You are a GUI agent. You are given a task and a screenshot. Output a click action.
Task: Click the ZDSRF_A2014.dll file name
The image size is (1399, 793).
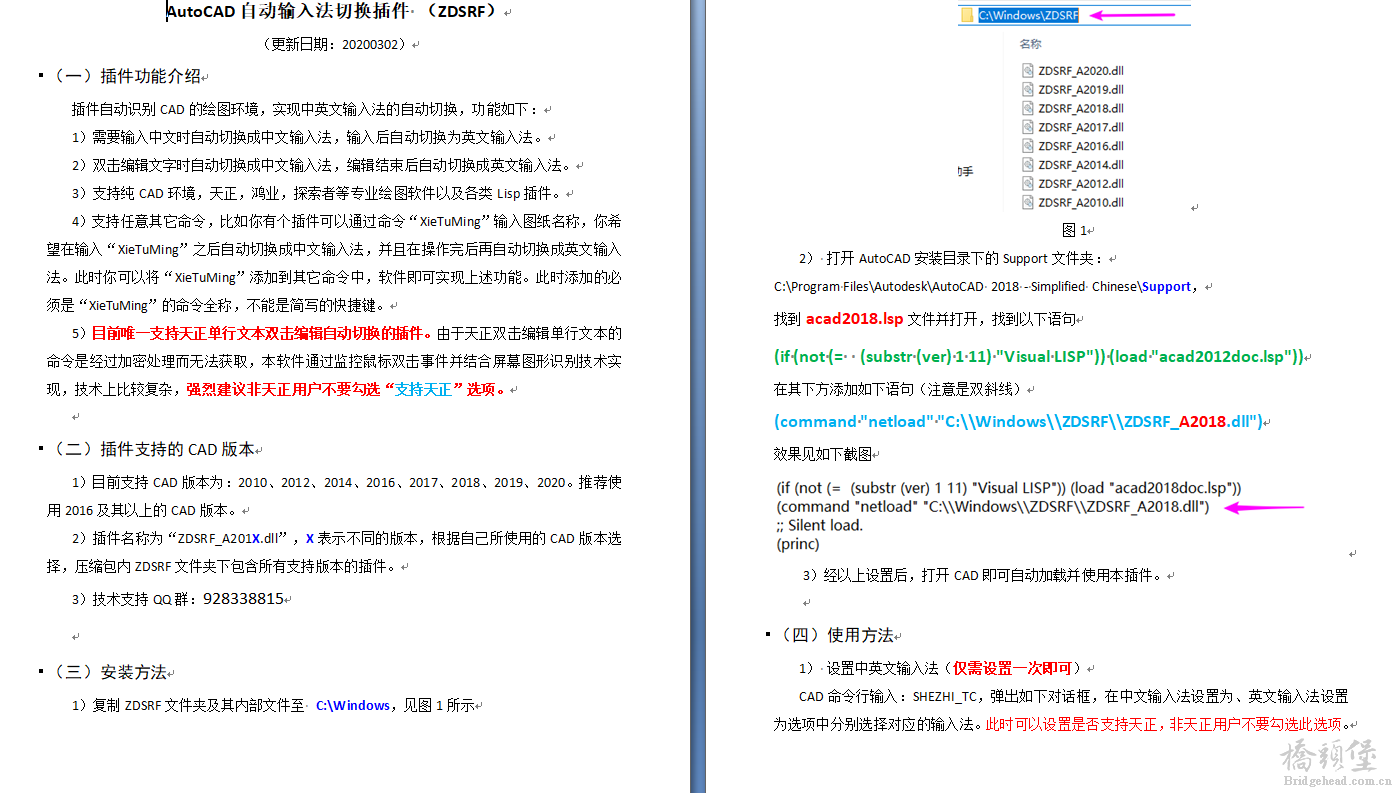[x=1080, y=165]
